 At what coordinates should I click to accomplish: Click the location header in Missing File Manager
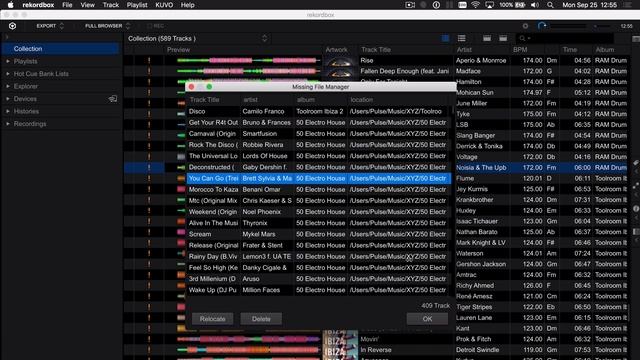tap(361, 100)
